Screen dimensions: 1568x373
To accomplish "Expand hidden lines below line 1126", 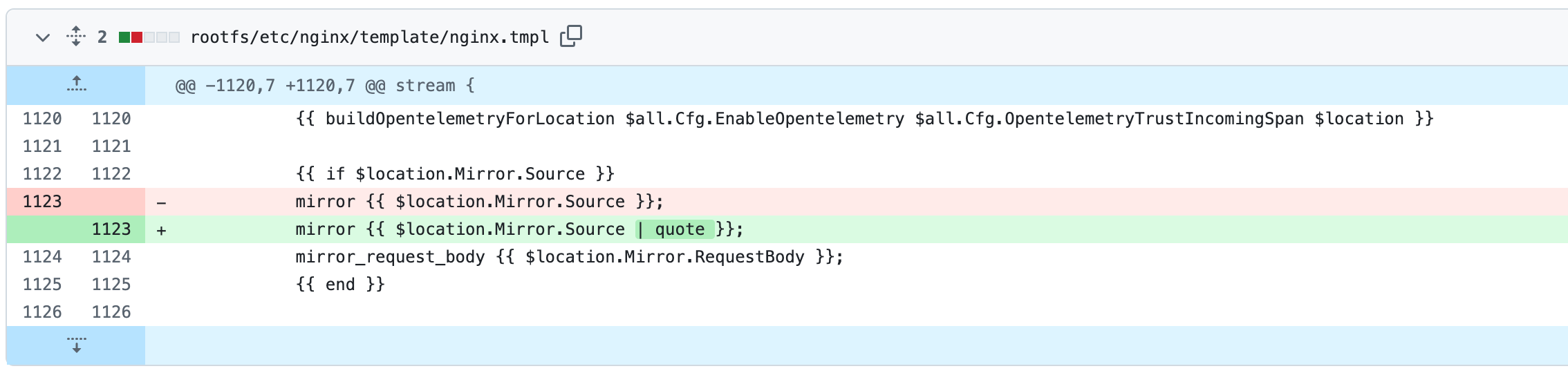I will [76, 345].
